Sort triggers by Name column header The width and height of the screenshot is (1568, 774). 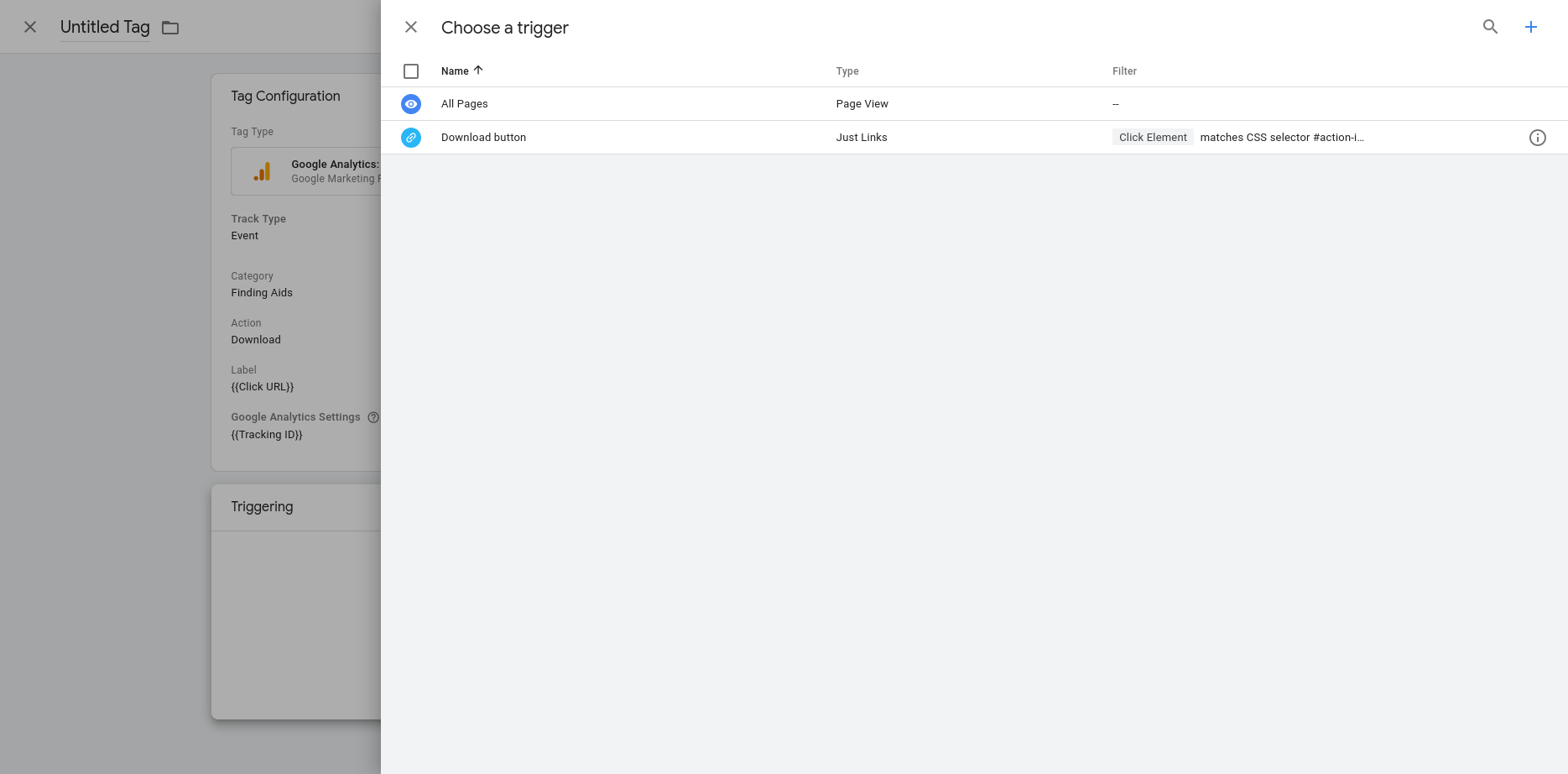tap(455, 71)
